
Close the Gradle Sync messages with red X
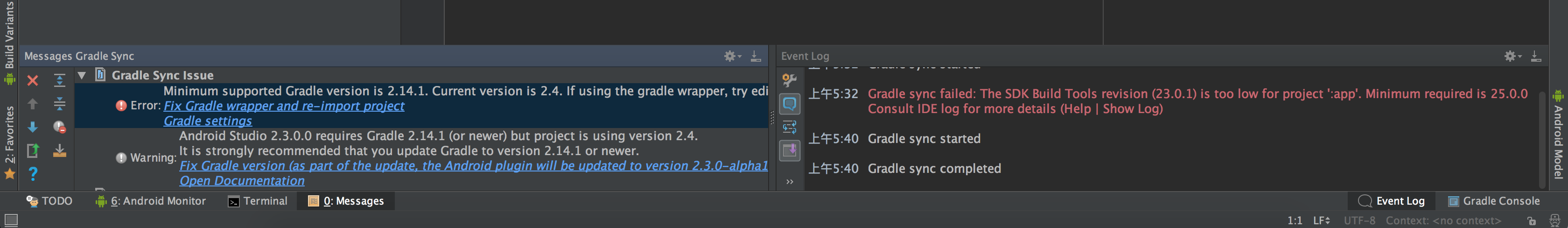coord(33,80)
